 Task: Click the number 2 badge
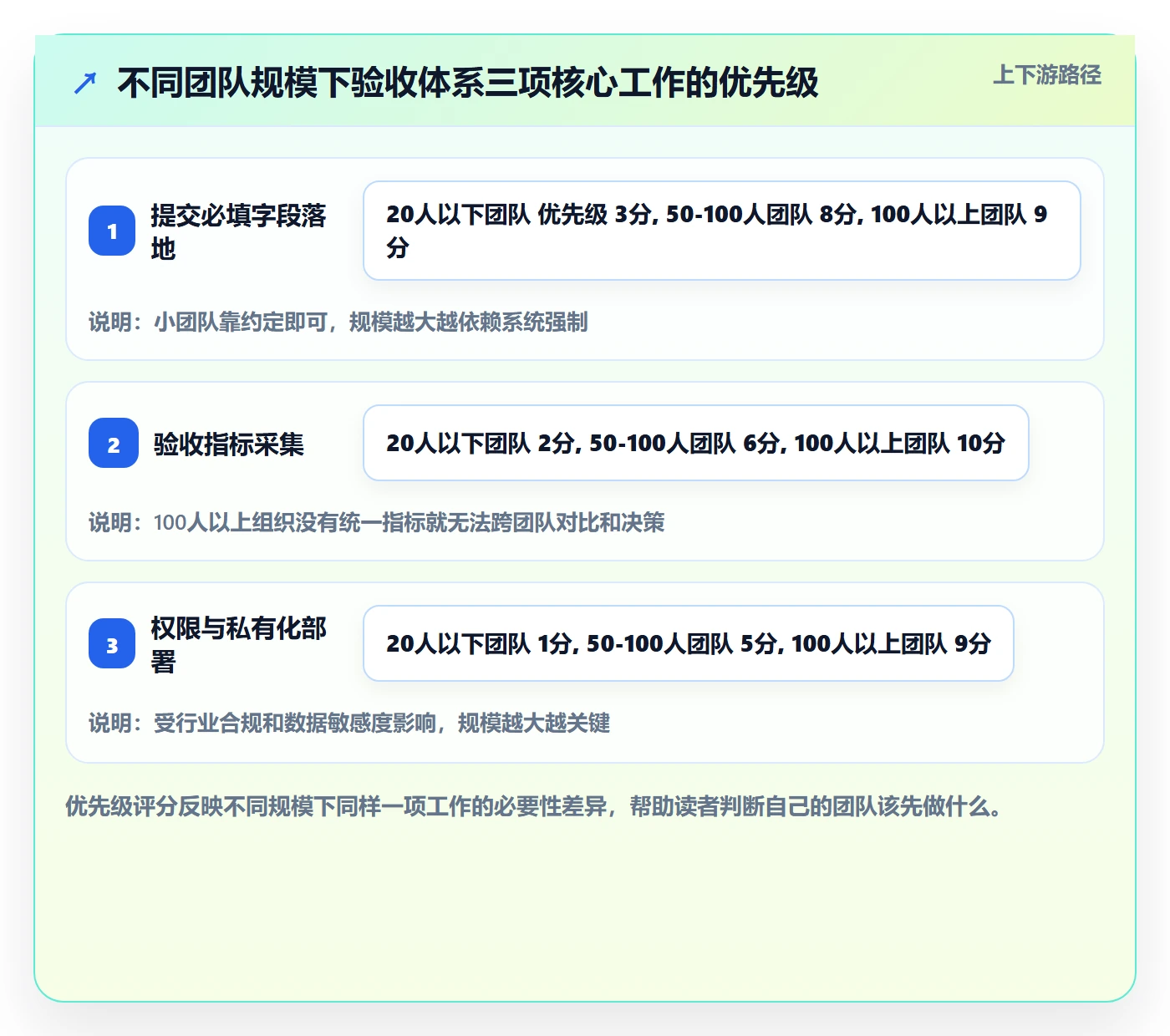pyautogui.click(x=114, y=443)
